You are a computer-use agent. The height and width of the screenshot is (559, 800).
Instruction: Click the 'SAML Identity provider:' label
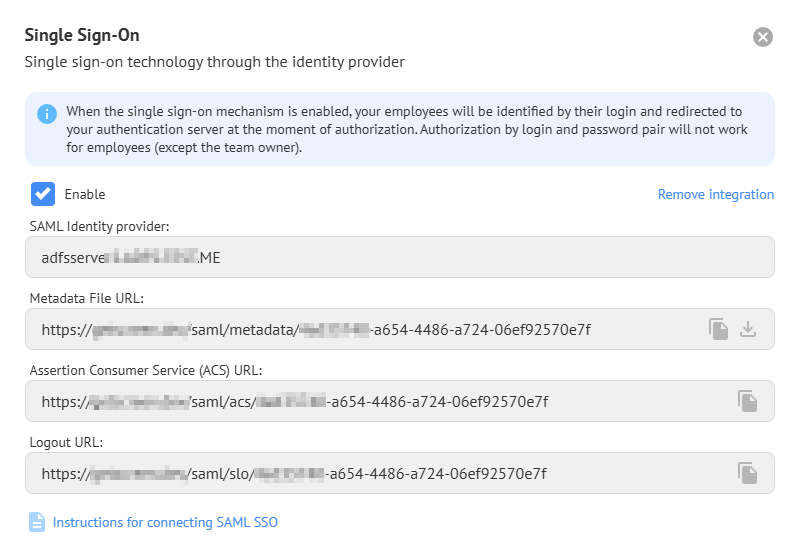[99, 226]
